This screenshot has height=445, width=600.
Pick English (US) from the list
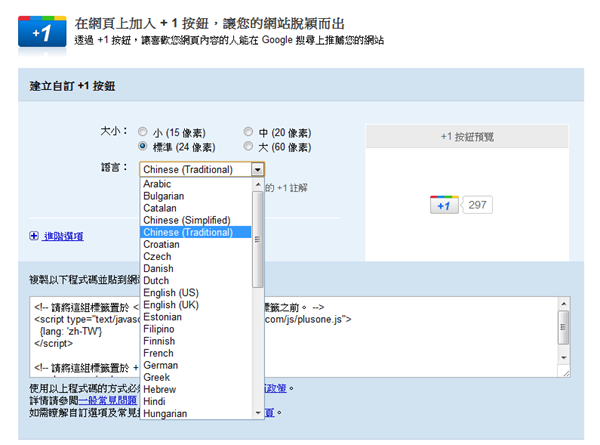(x=196, y=293)
